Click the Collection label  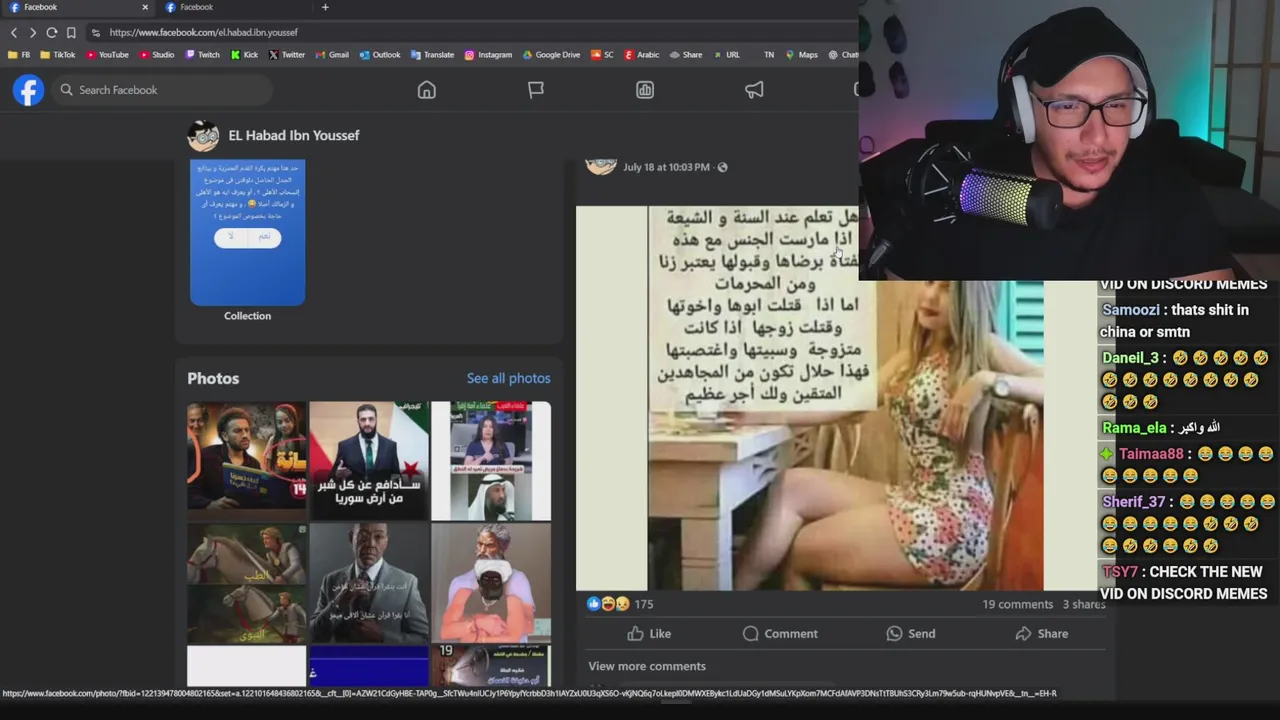pos(248,316)
